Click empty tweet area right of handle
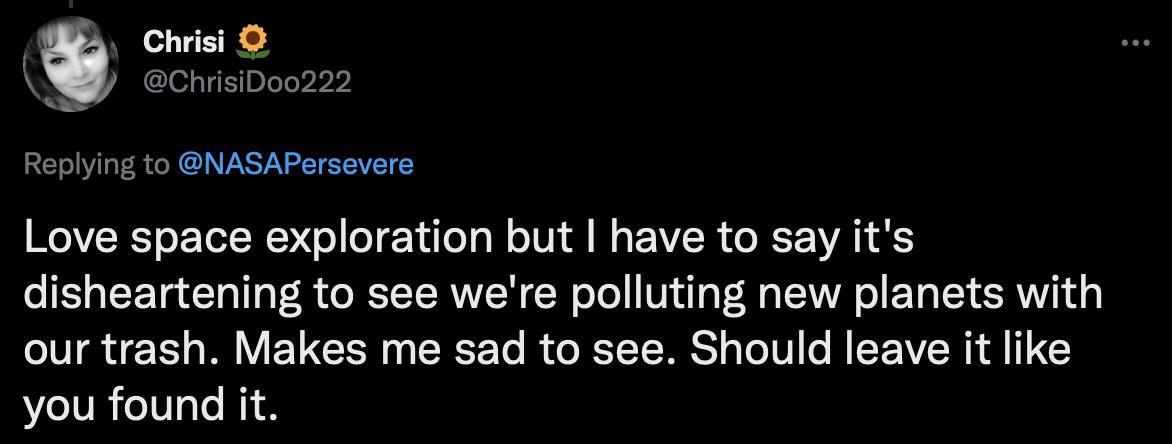The height and width of the screenshot is (444, 1172). [x=700, y=83]
